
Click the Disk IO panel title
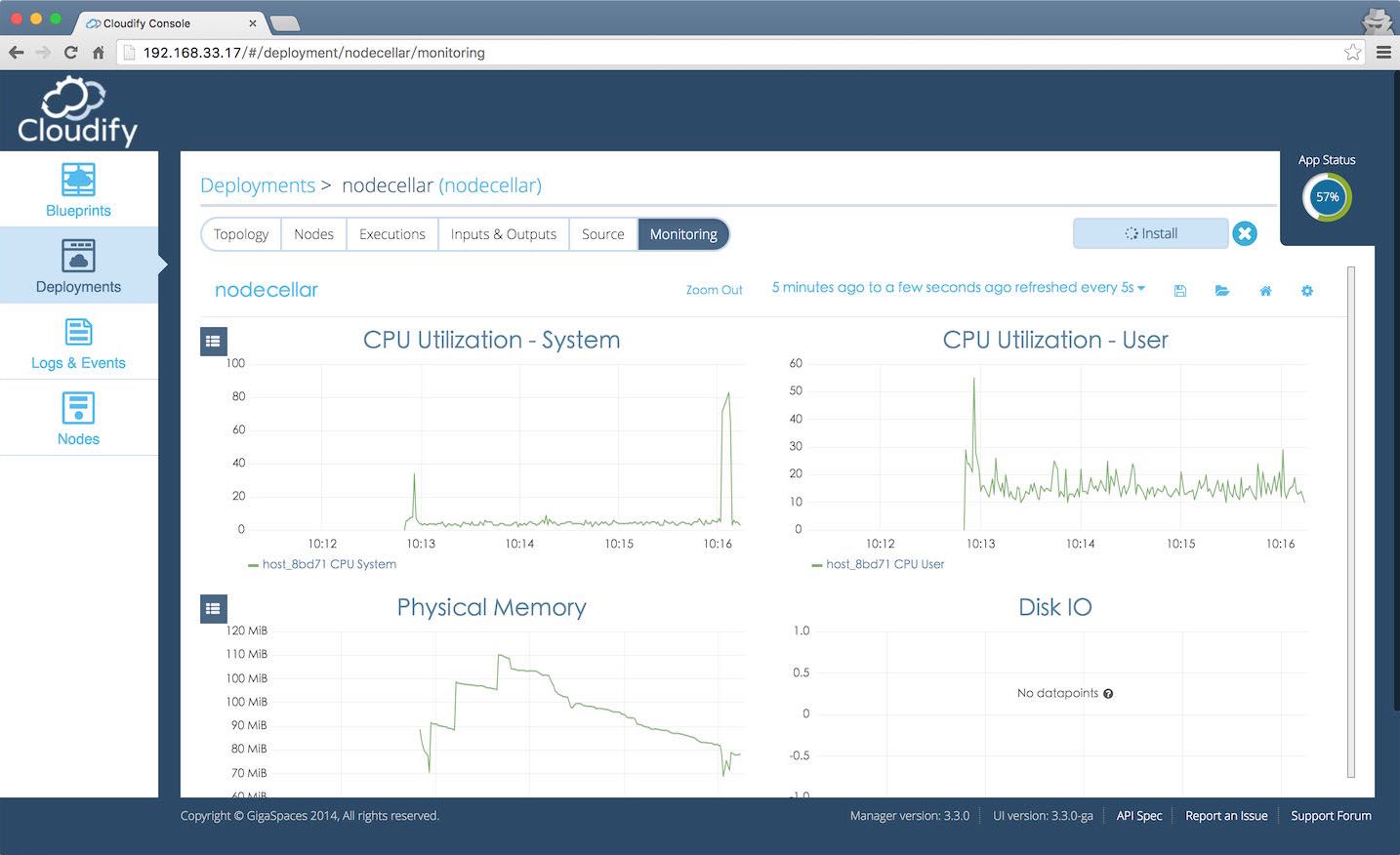(x=1054, y=607)
